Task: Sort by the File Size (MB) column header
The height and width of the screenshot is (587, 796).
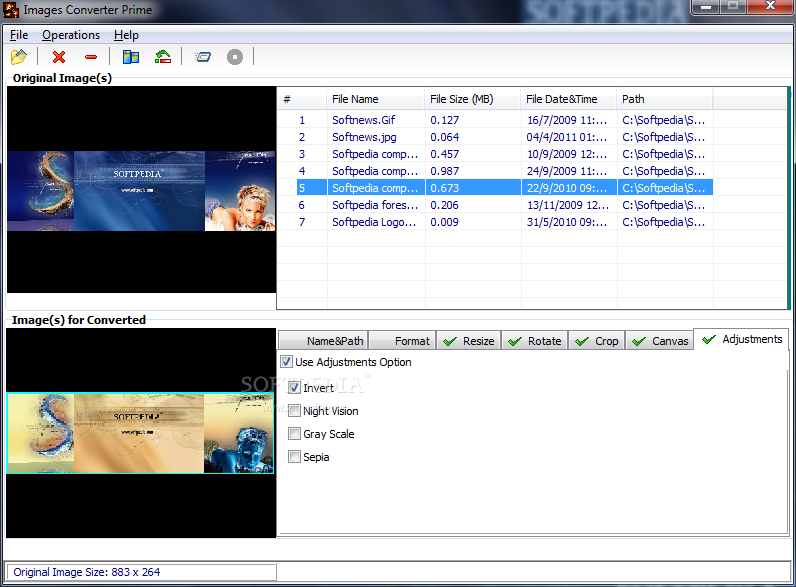Action: click(473, 99)
